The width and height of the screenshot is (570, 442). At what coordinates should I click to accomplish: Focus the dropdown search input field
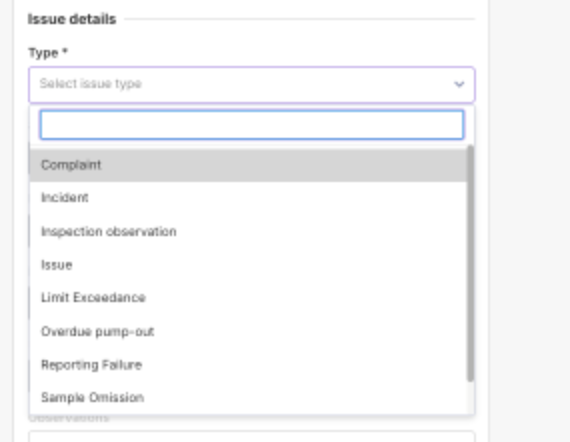[x=252, y=125]
